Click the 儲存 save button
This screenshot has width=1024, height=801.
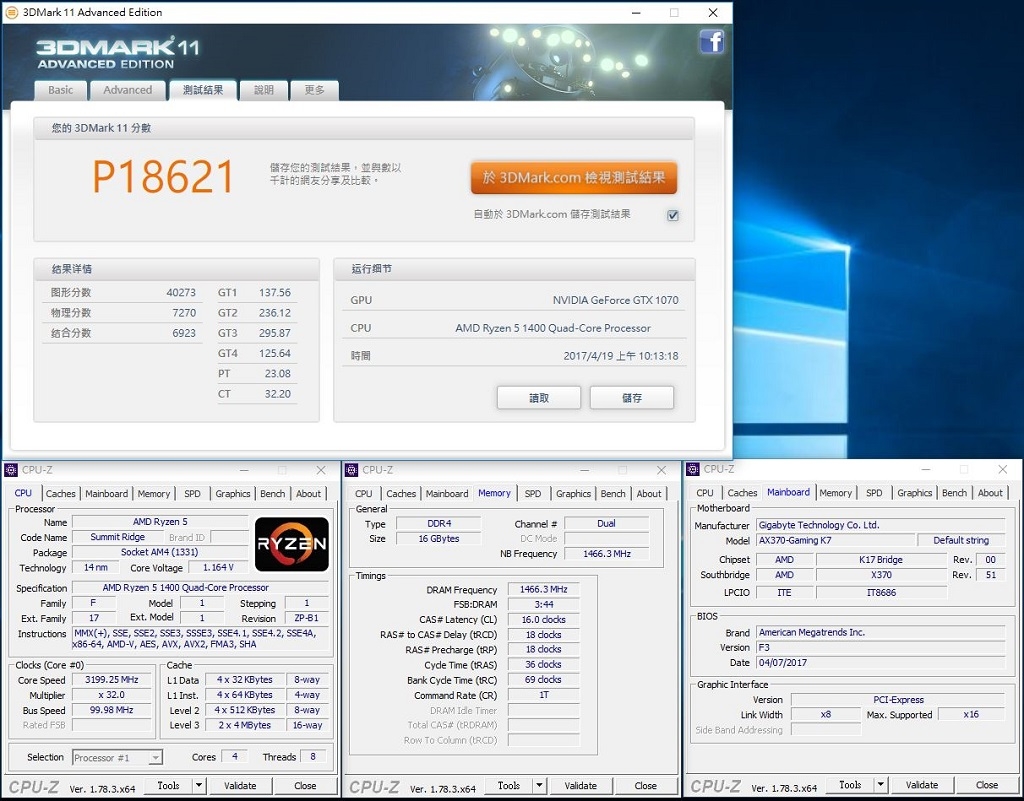pos(632,398)
